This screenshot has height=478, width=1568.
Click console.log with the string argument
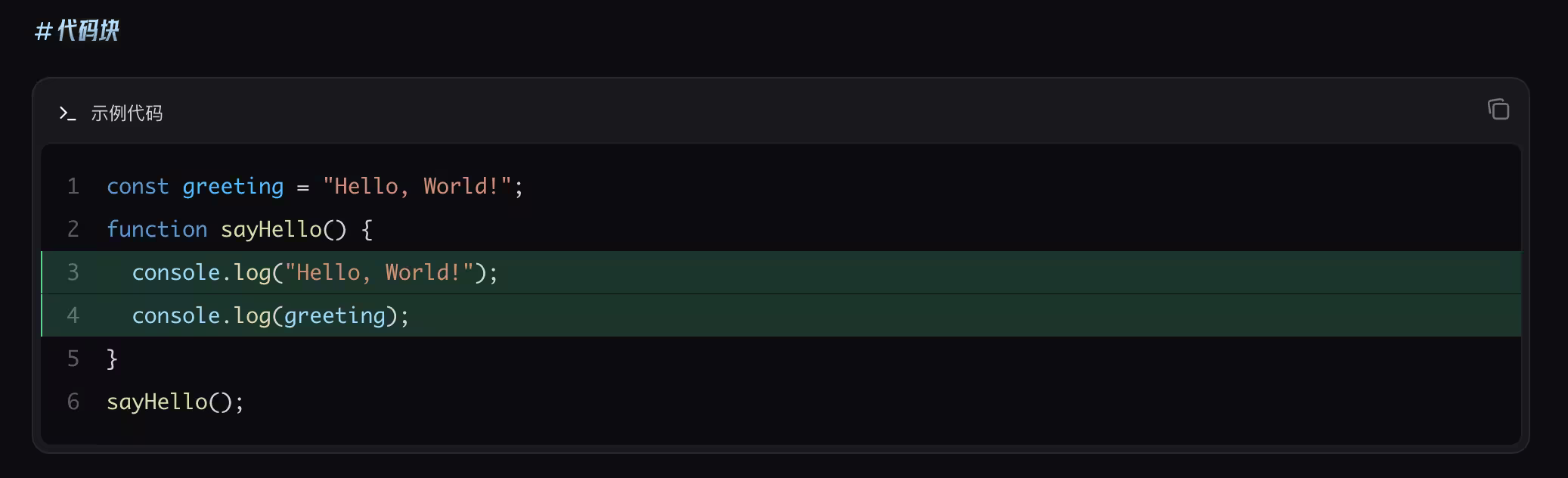tap(202, 273)
